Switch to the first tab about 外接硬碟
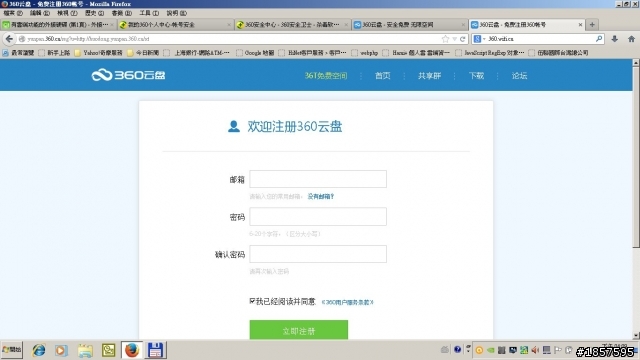Viewport: 640px width, 360px height. tap(58, 25)
